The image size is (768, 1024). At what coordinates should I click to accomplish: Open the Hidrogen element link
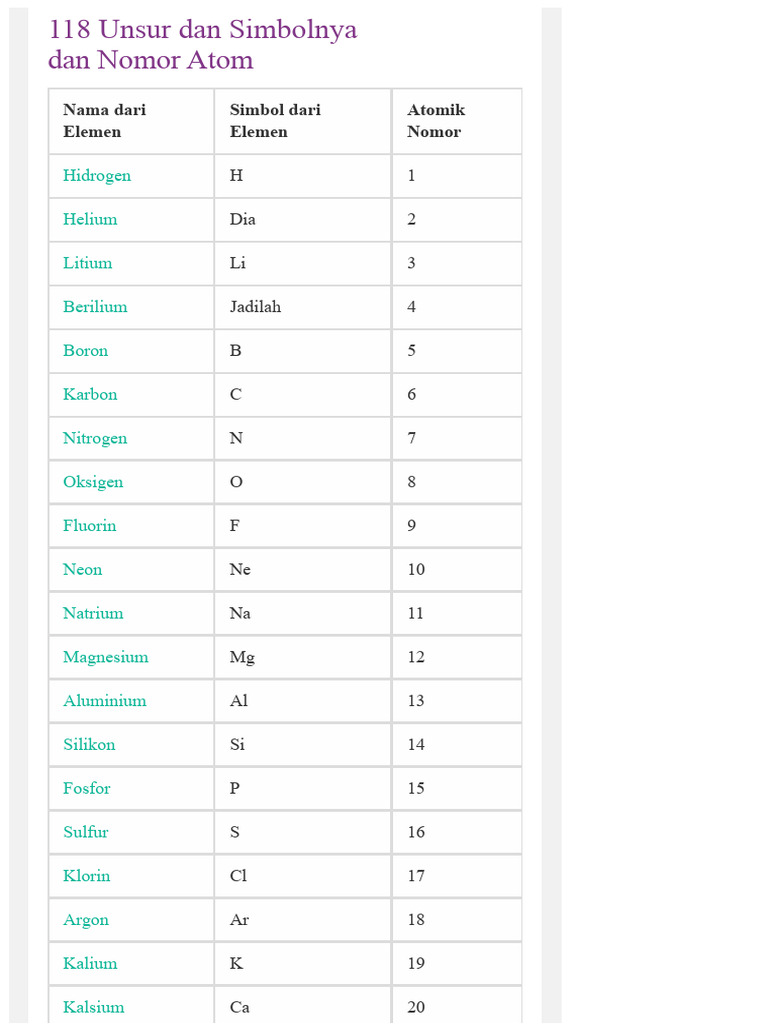coord(97,176)
